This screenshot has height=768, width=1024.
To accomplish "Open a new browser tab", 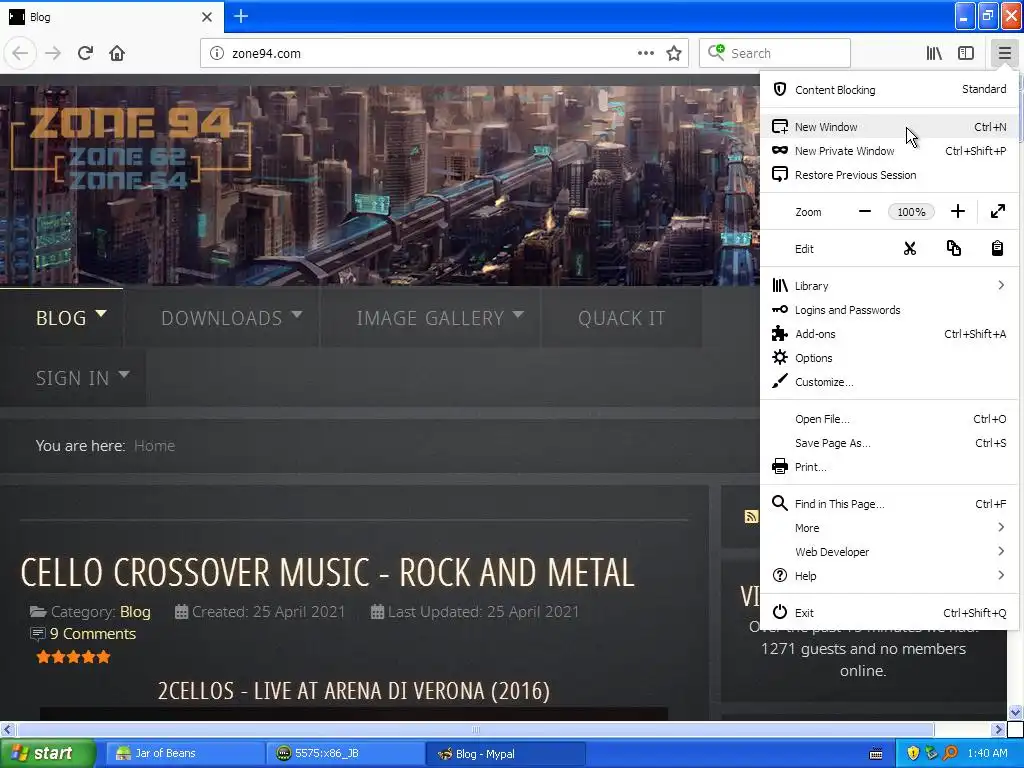I will click(x=241, y=16).
